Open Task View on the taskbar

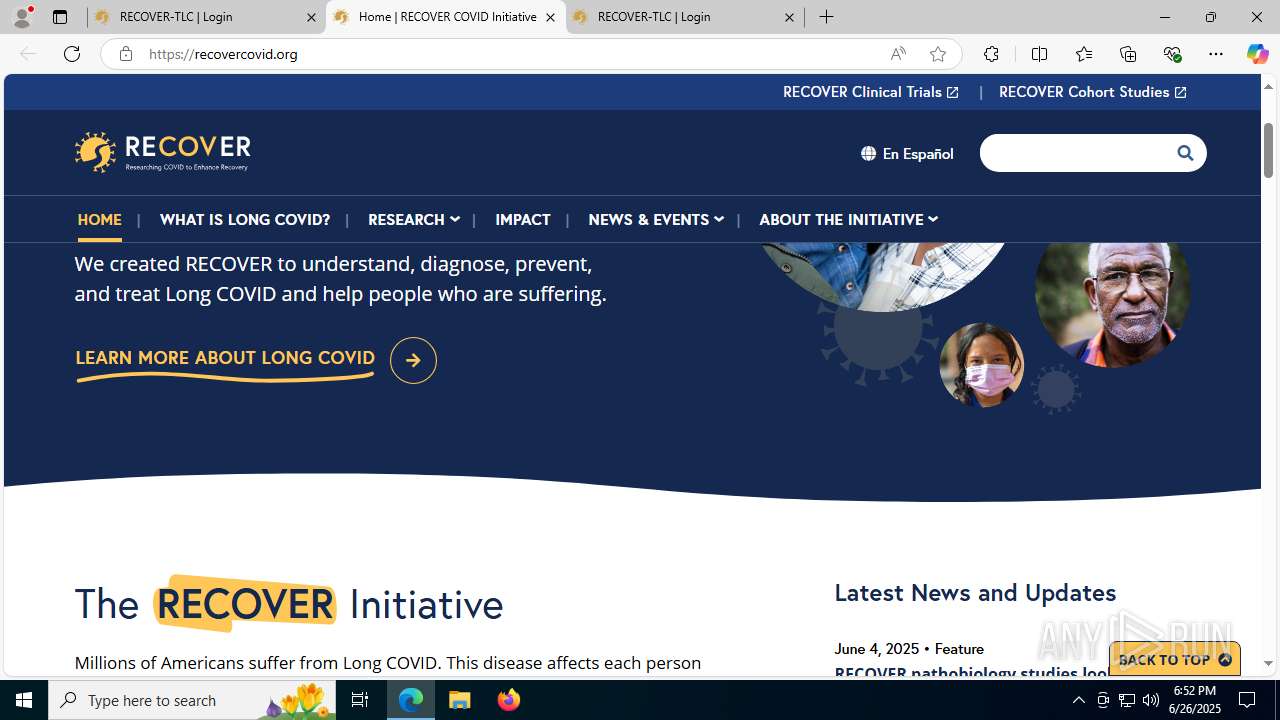(x=360, y=700)
